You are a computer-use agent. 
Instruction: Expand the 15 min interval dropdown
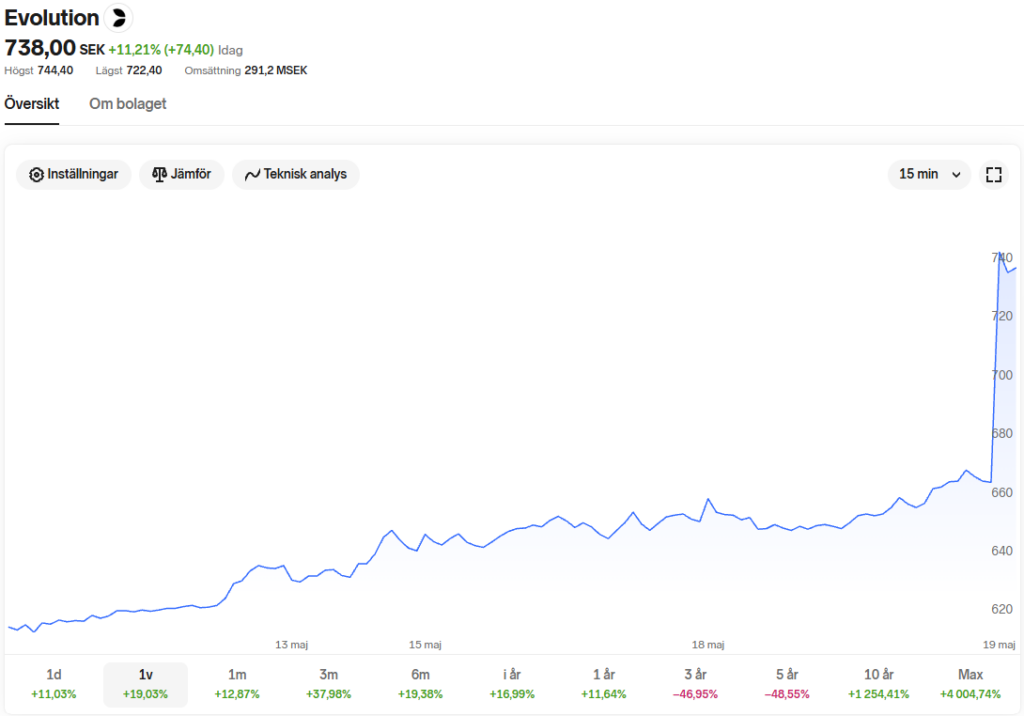click(929, 174)
